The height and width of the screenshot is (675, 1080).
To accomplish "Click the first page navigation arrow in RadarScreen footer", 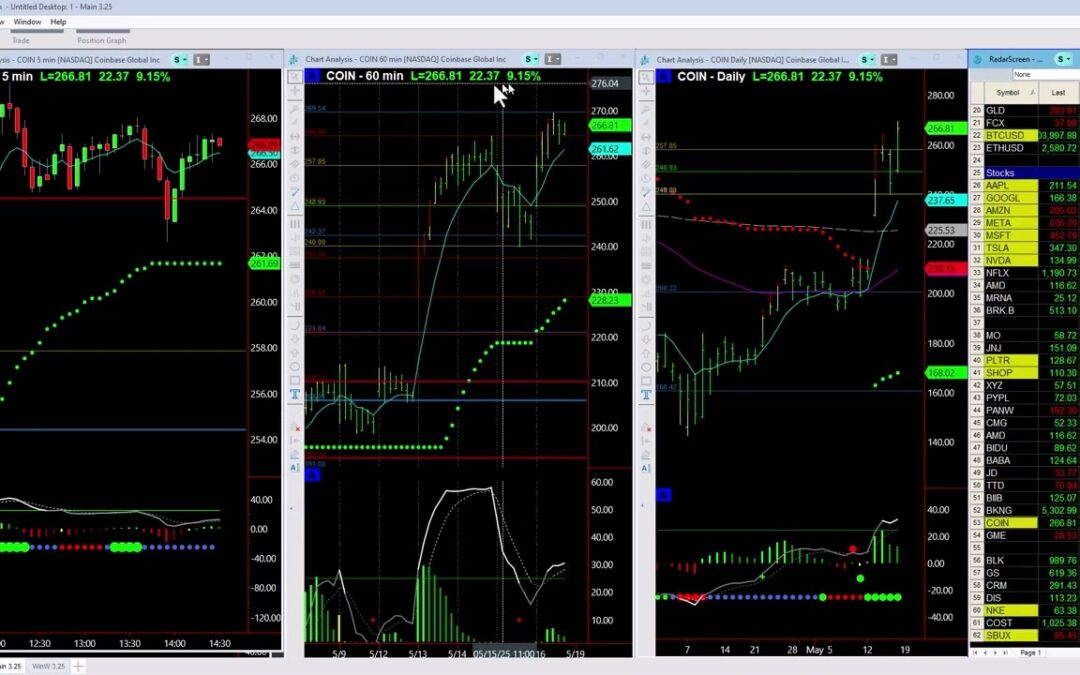I will point(975,652).
